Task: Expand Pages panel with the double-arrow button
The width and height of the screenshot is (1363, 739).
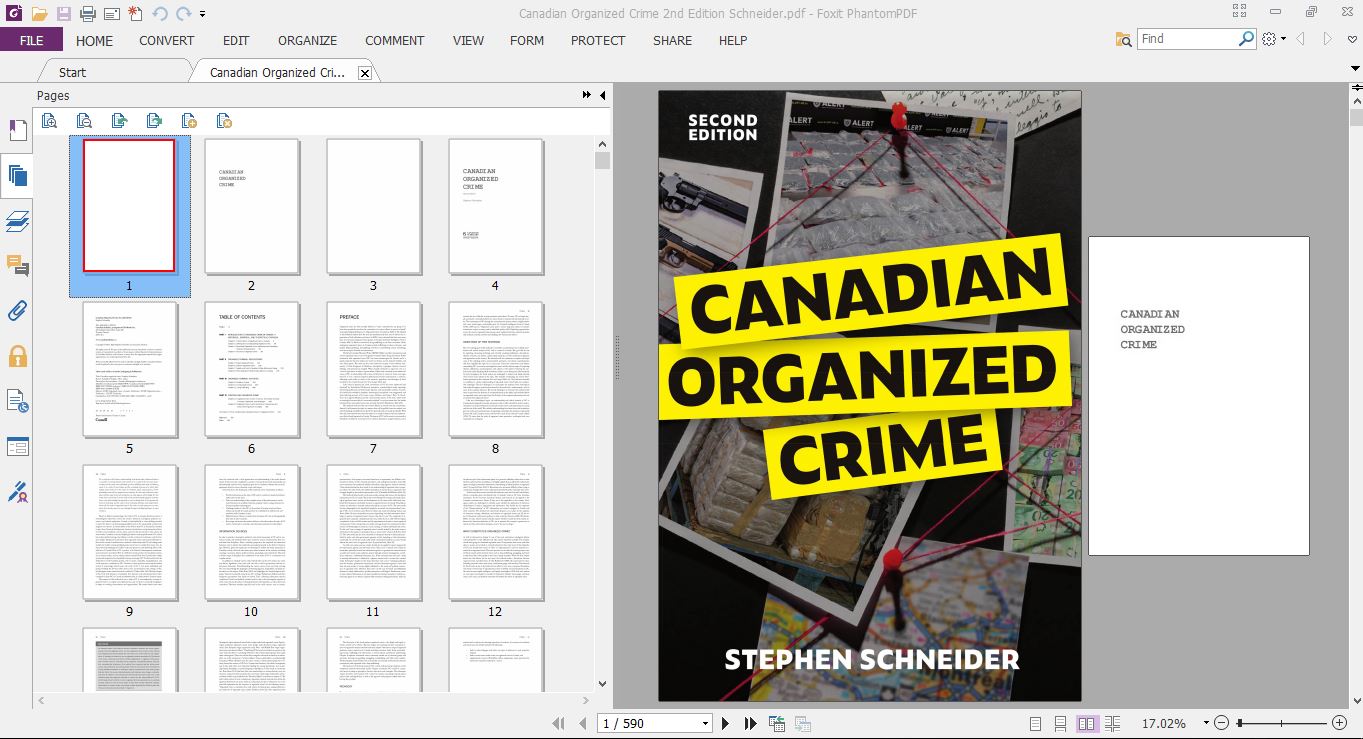Action: (587, 95)
